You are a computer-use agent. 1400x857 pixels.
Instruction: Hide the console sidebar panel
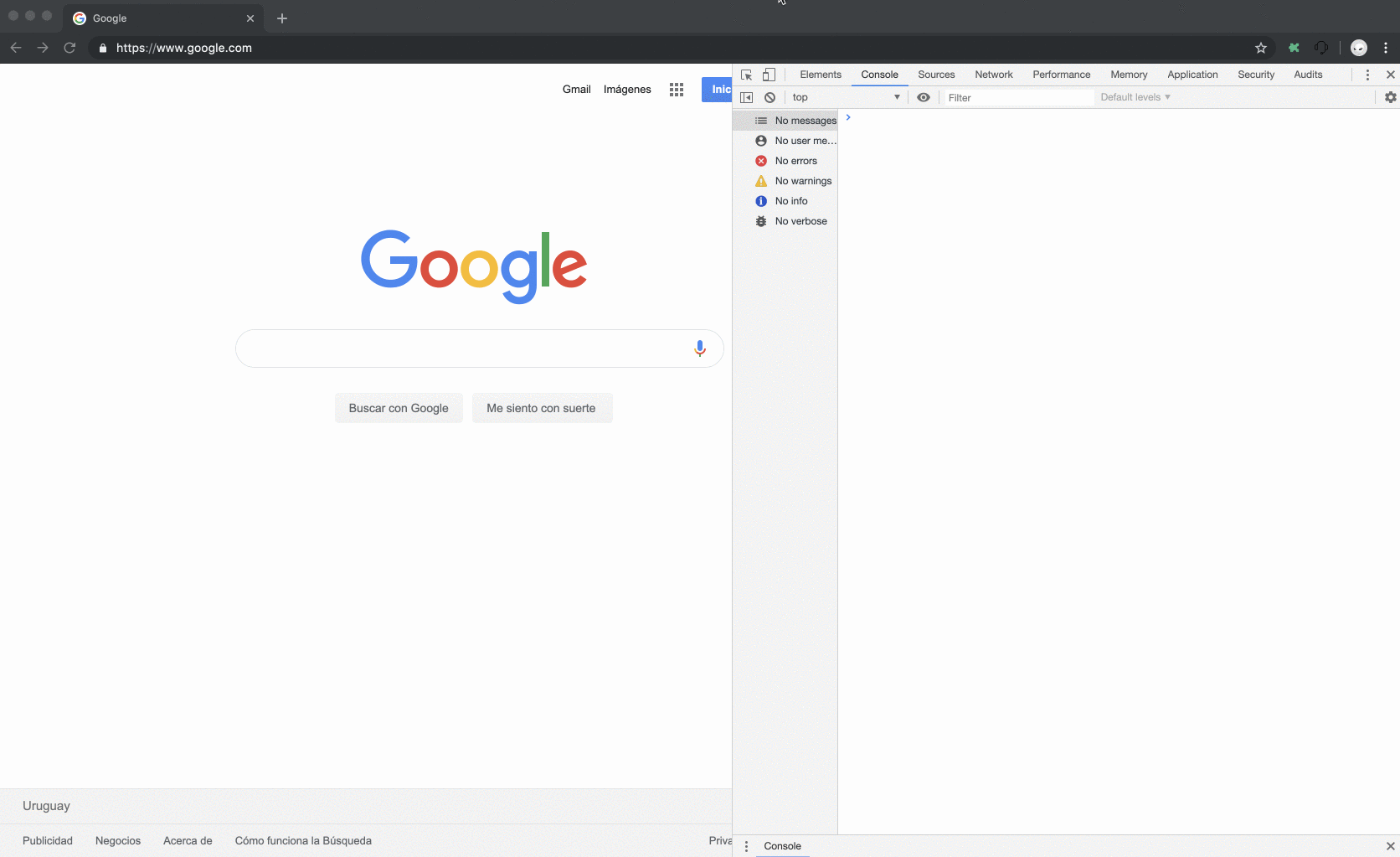point(747,97)
